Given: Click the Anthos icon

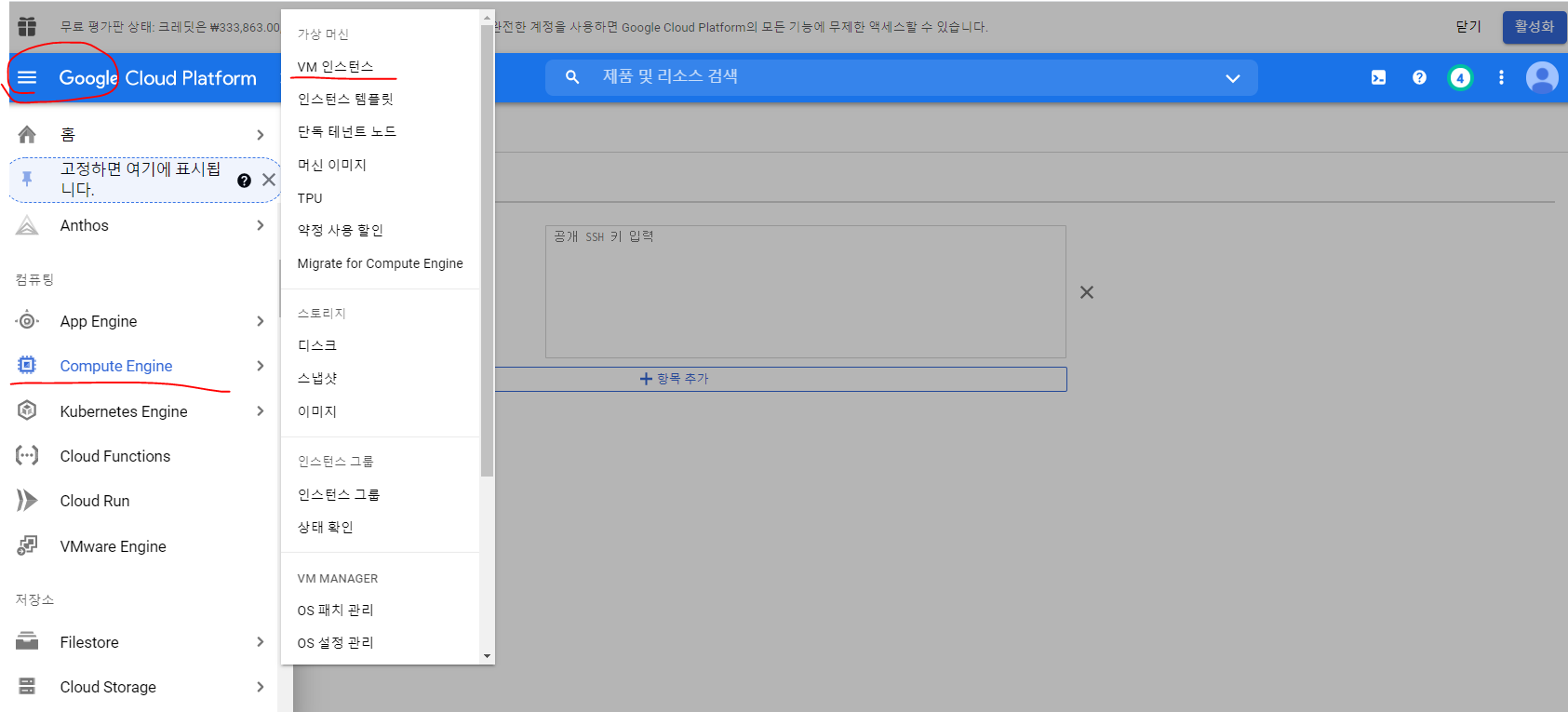Looking at the screenshot, I should [x=27, y=225].
